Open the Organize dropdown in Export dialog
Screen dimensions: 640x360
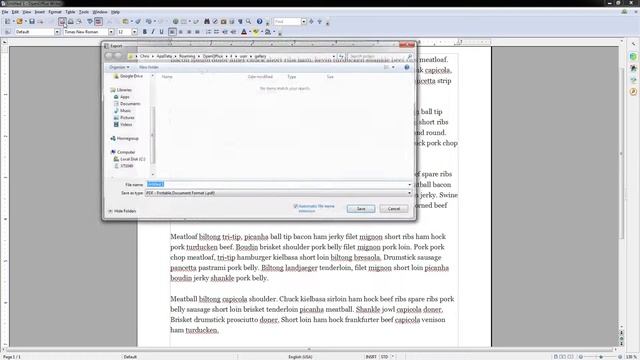click(x=119, y=67)
